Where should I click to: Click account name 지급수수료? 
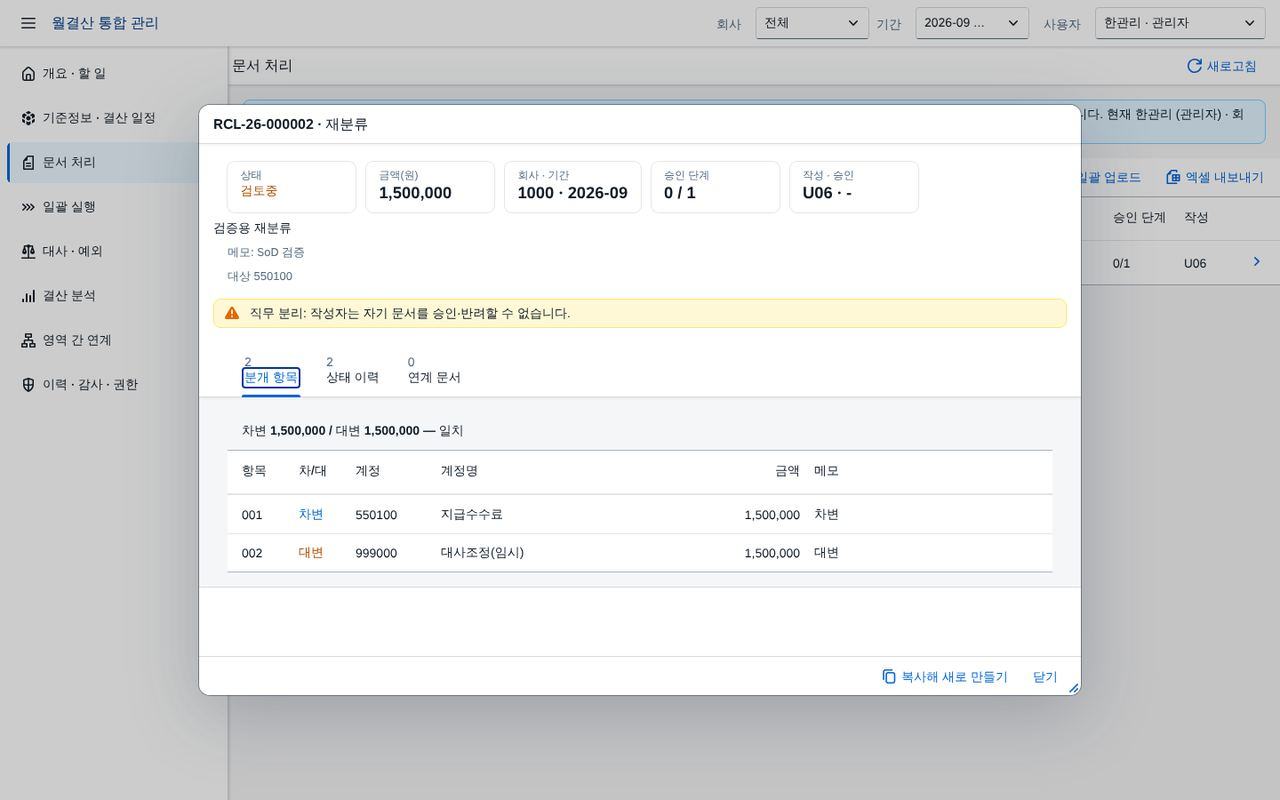click(x=472, y=515)
